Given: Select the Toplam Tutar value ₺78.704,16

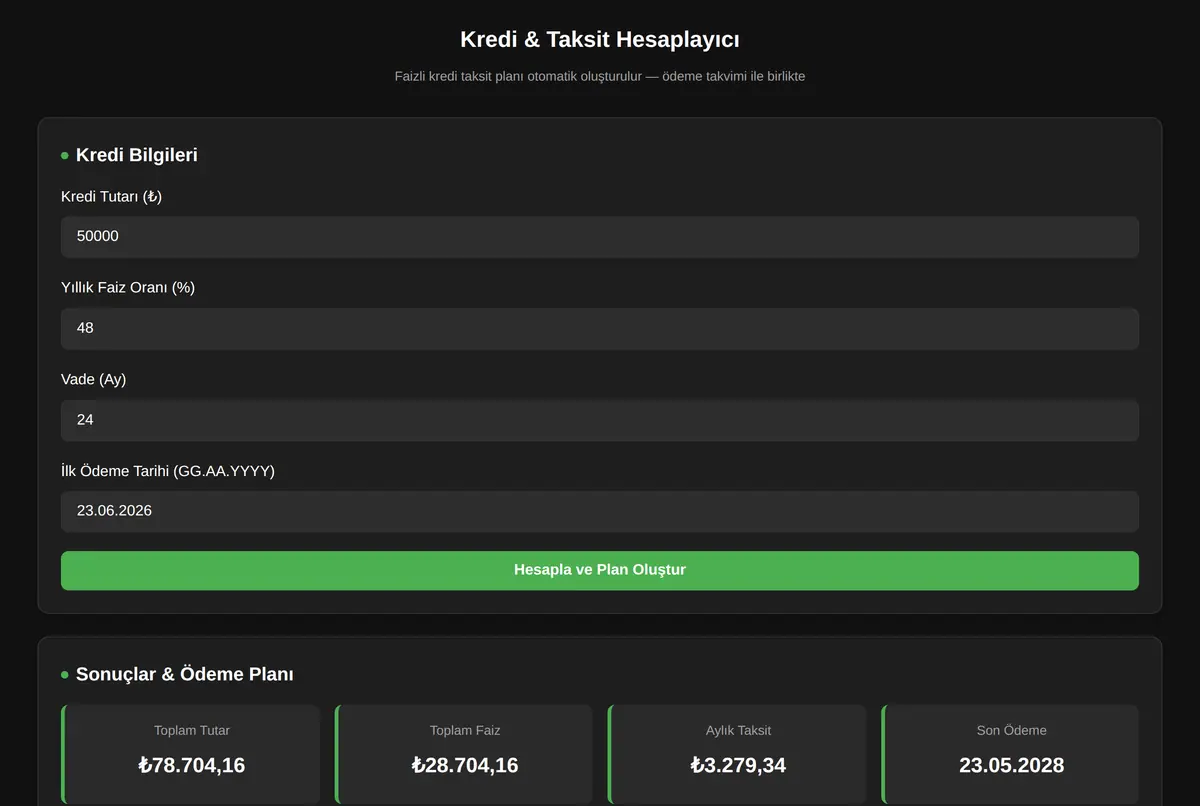Looking at the screenshot, I should point(192,765).
